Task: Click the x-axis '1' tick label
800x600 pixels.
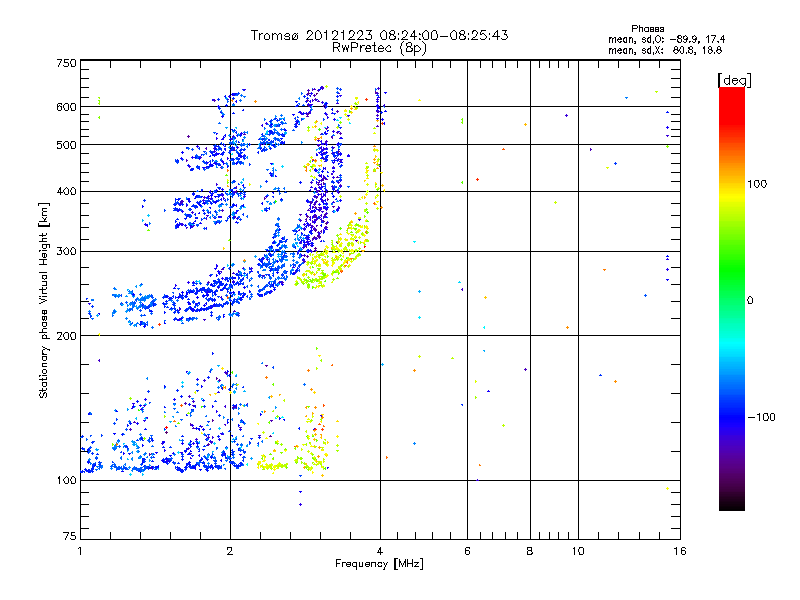Action: [80, 551]
